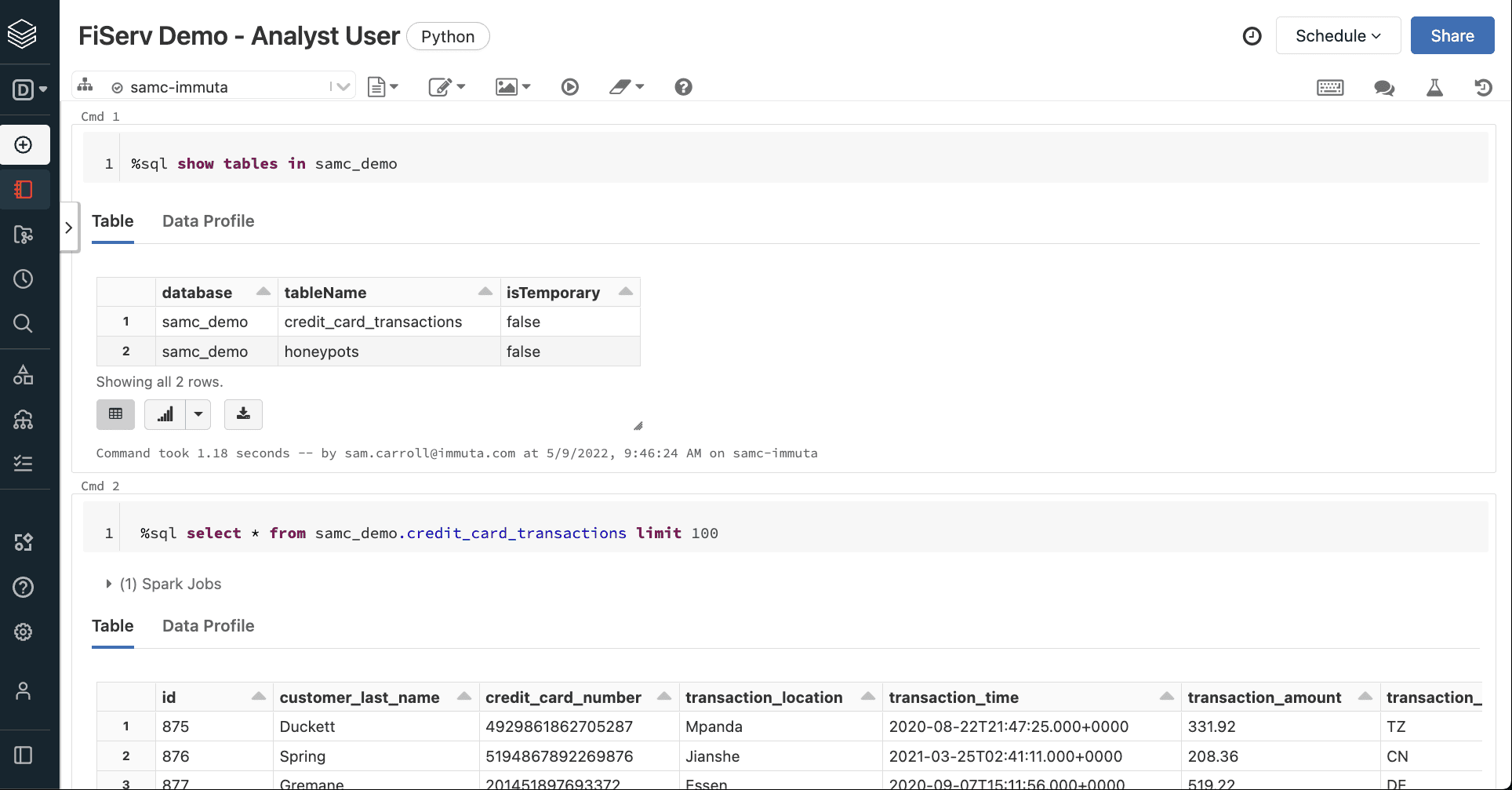The image size is (1512, 790).
Task: Click the bar chart view button
Action: [165, 414]
